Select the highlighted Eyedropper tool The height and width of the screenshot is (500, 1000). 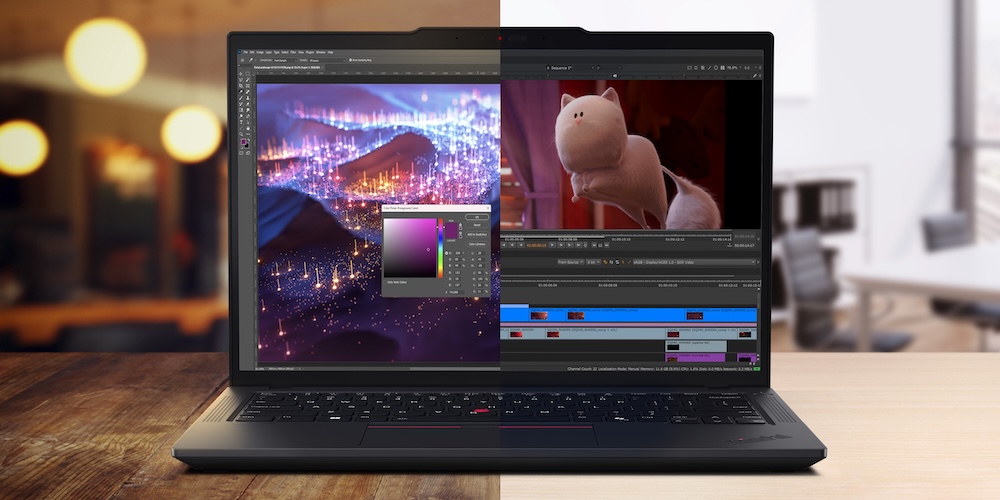click(x=241, y=92)
